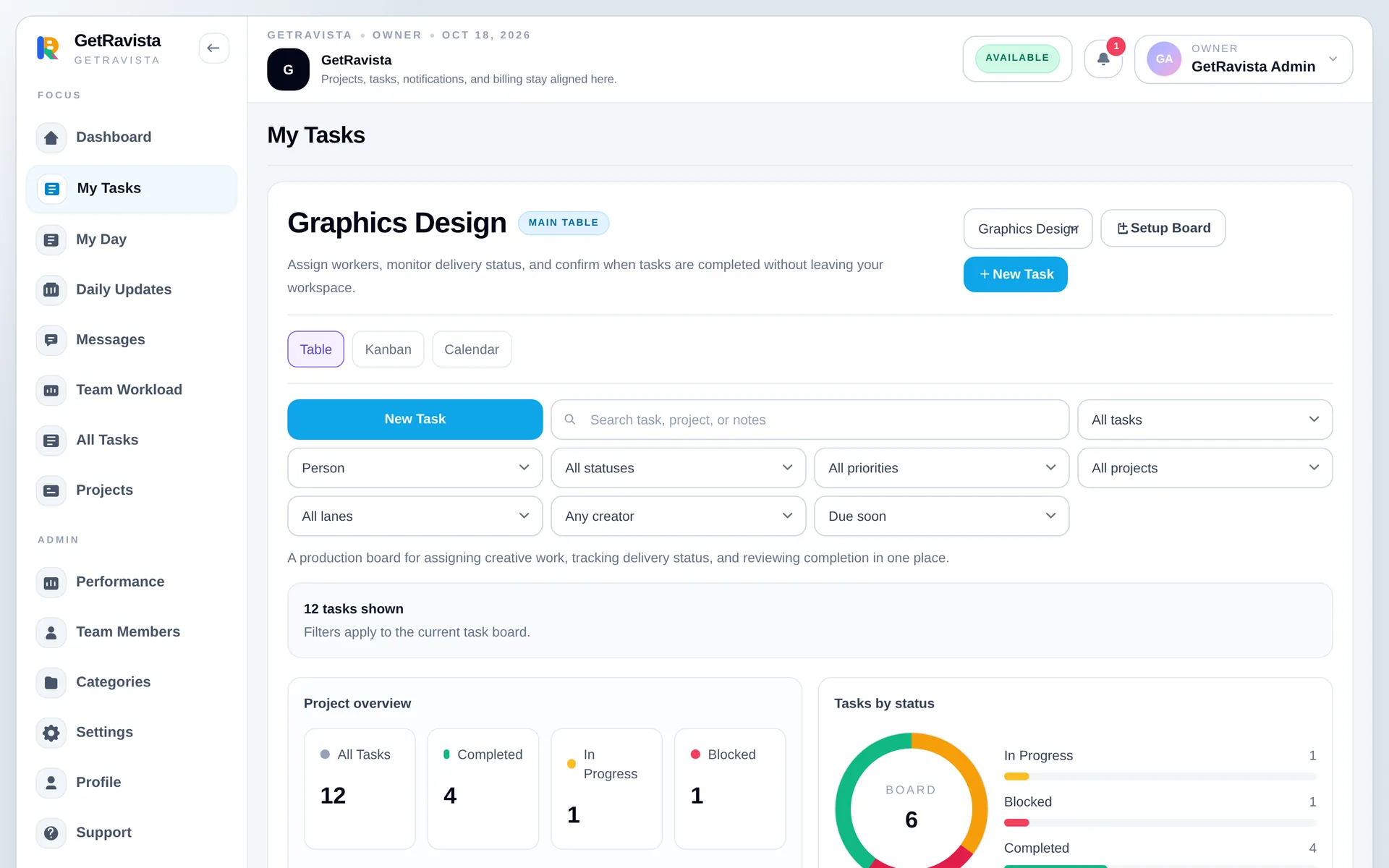The width and height of the screenshot is (1389, 868).
Task: Click the In Progress status progress bar
Action: point(1160,777)
